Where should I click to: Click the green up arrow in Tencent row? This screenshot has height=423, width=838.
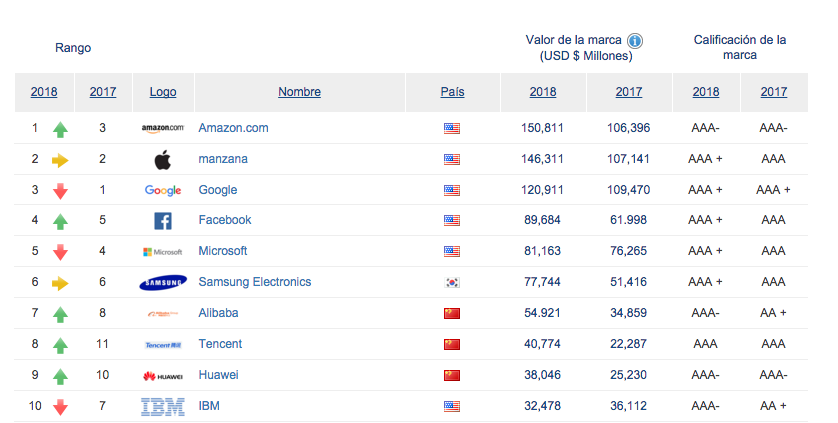tap(60, 345)
